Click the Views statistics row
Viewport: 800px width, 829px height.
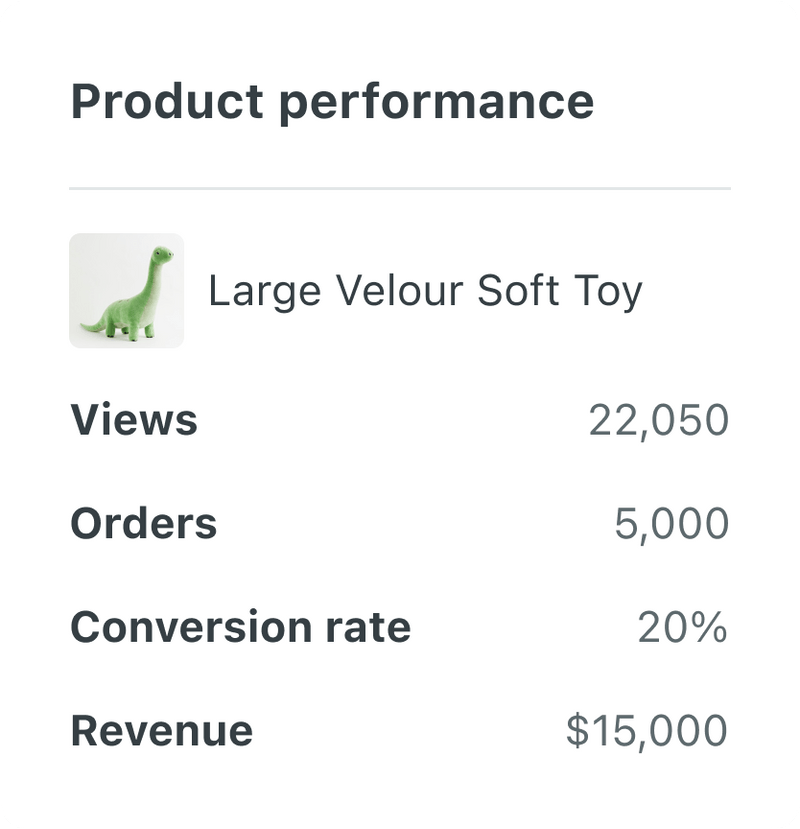coord(400,421)
